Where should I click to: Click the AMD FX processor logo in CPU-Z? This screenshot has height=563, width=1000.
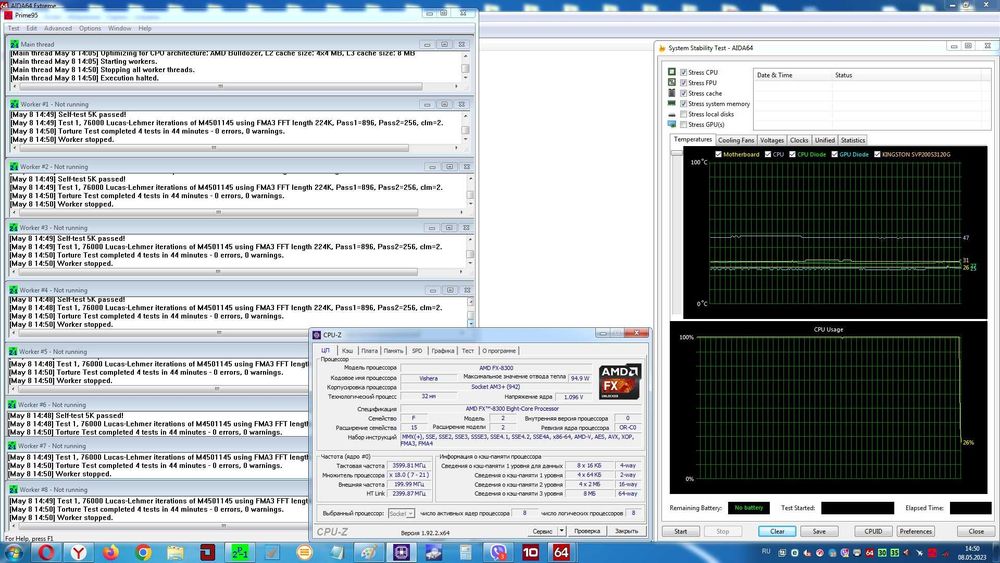(x=620, y=381)
